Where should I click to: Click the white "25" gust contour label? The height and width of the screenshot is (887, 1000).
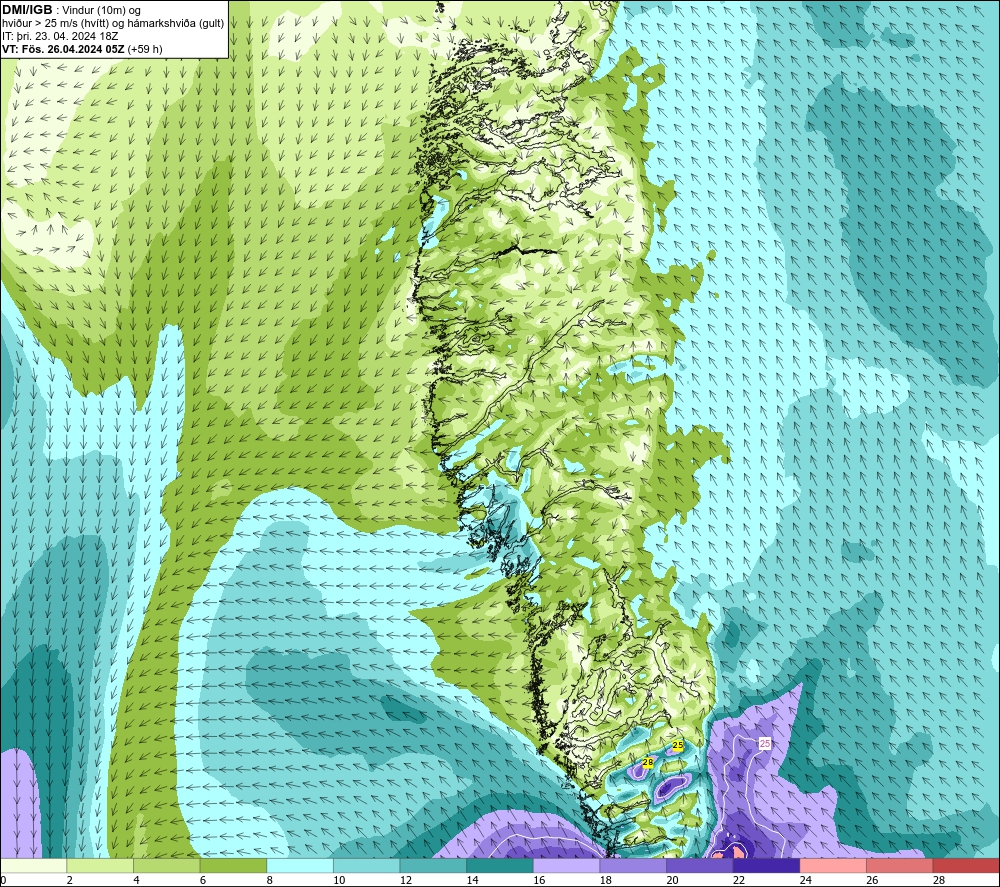tap(765, 744)
